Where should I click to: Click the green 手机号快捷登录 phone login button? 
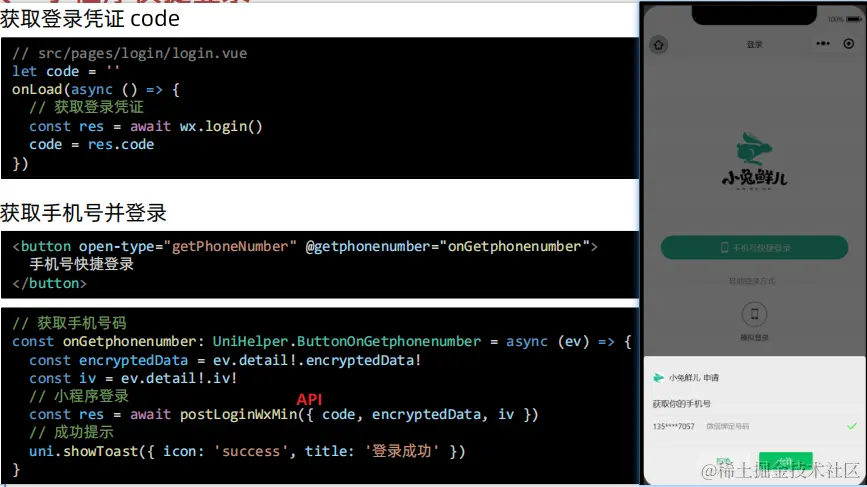(x=754, y=248)
